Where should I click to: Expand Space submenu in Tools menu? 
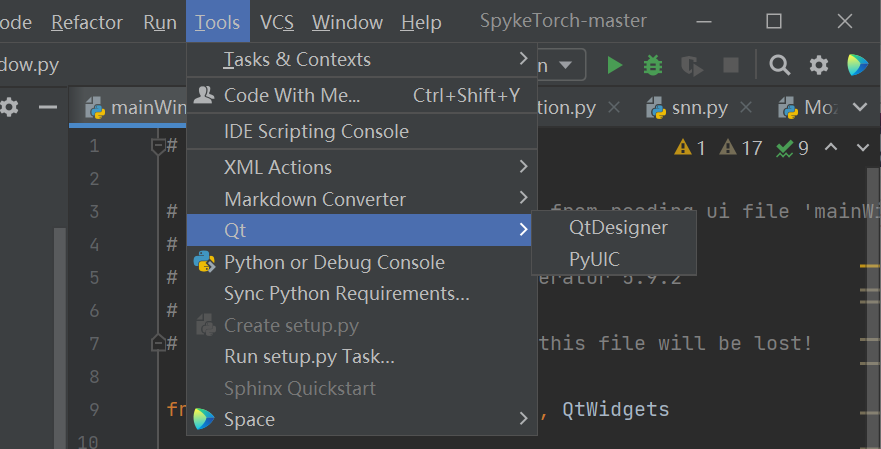[362, 419]
